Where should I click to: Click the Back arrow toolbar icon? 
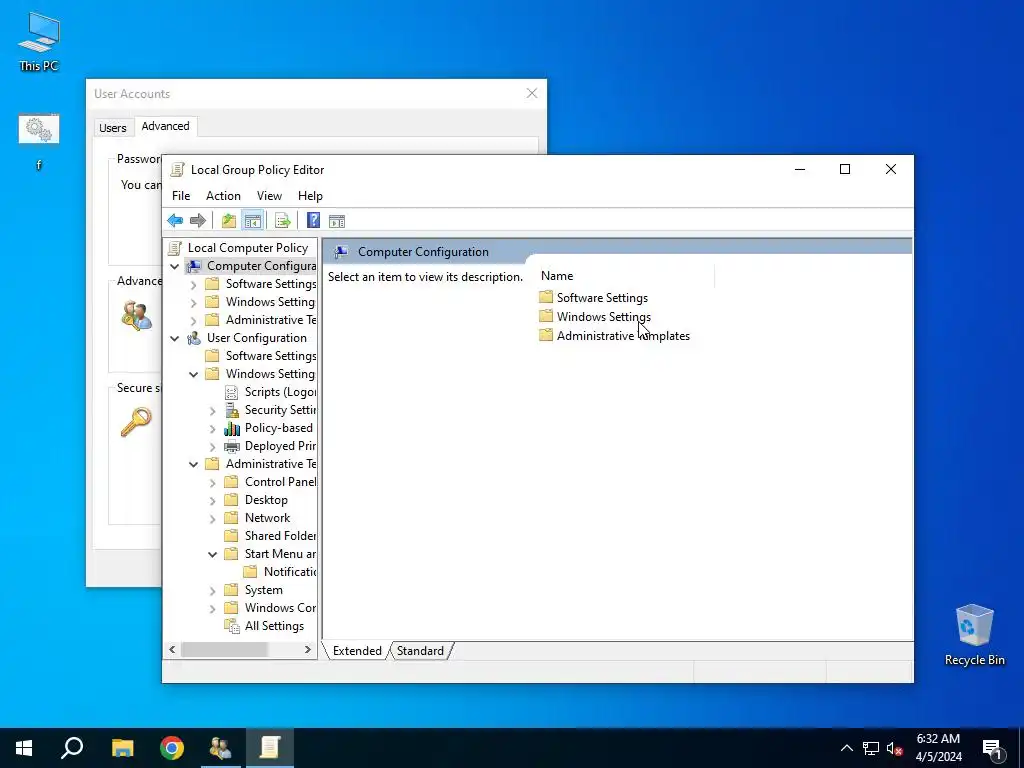(175, 221)
